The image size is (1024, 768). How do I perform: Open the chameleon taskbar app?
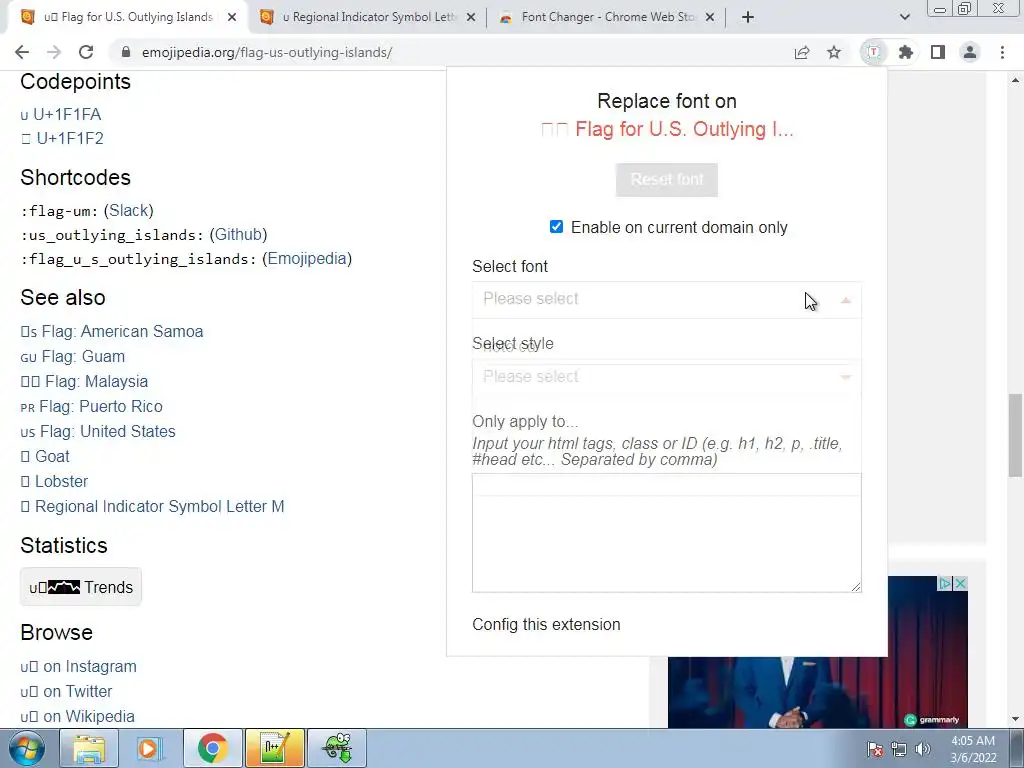pos(337,748)
